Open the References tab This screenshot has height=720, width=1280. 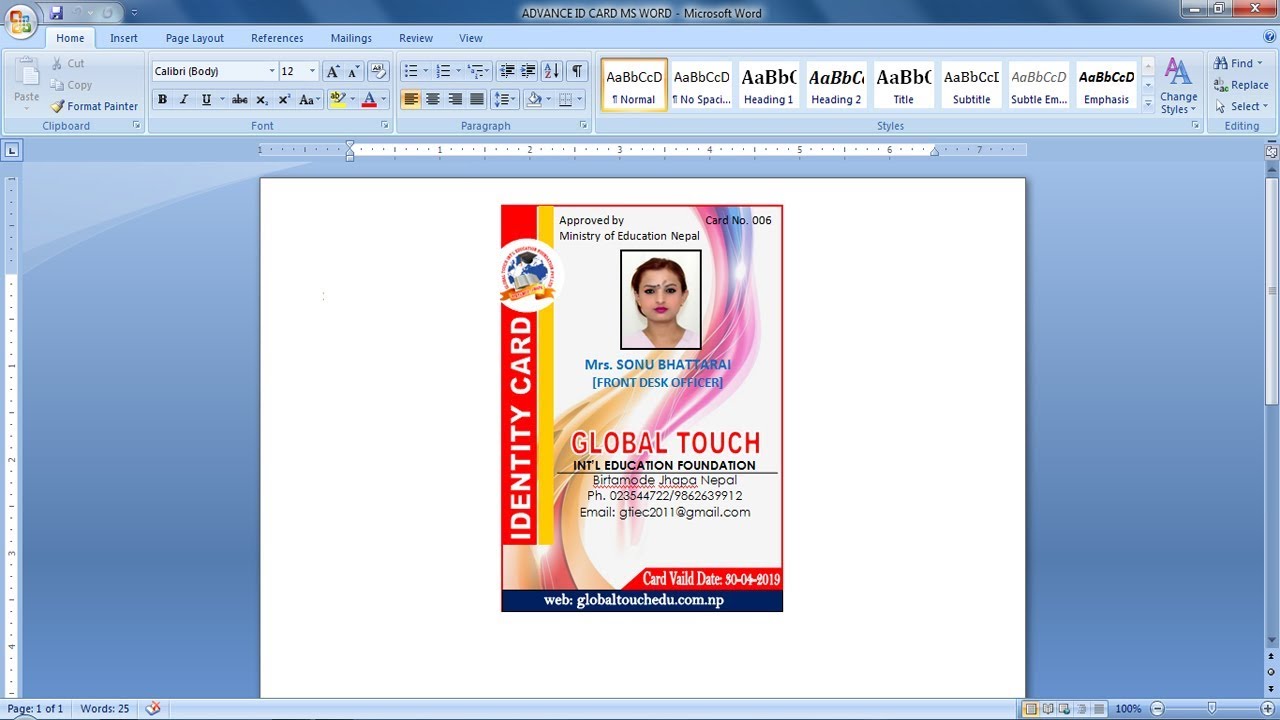(x=277, y=38)
